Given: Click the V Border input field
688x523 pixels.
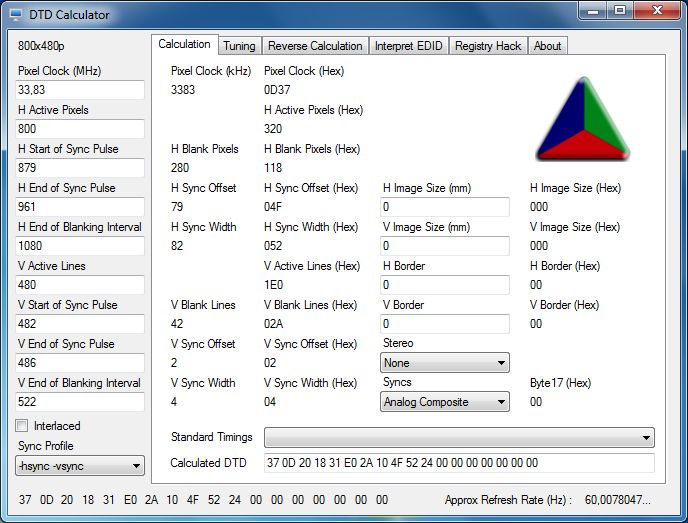Looking at the screenshot, I should coord(445,324).
